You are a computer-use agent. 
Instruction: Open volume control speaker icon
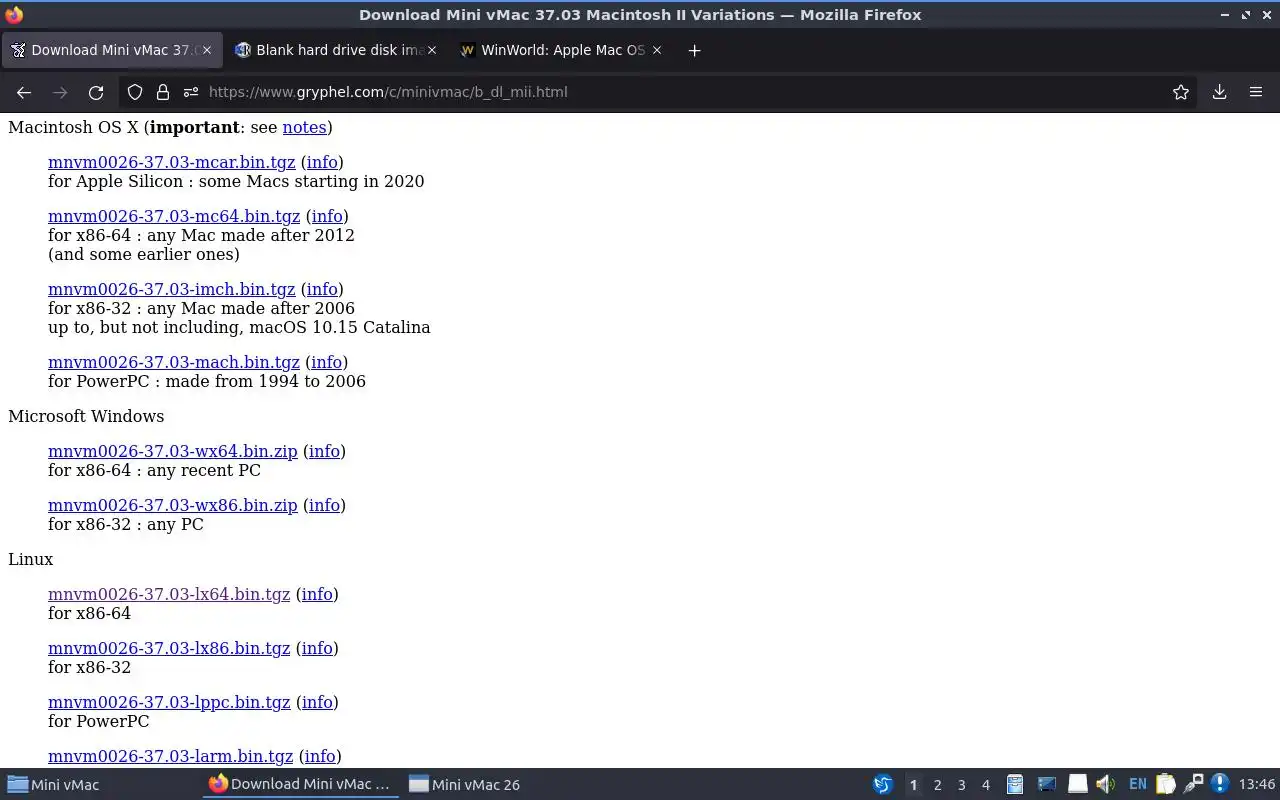click(1105, 784)
